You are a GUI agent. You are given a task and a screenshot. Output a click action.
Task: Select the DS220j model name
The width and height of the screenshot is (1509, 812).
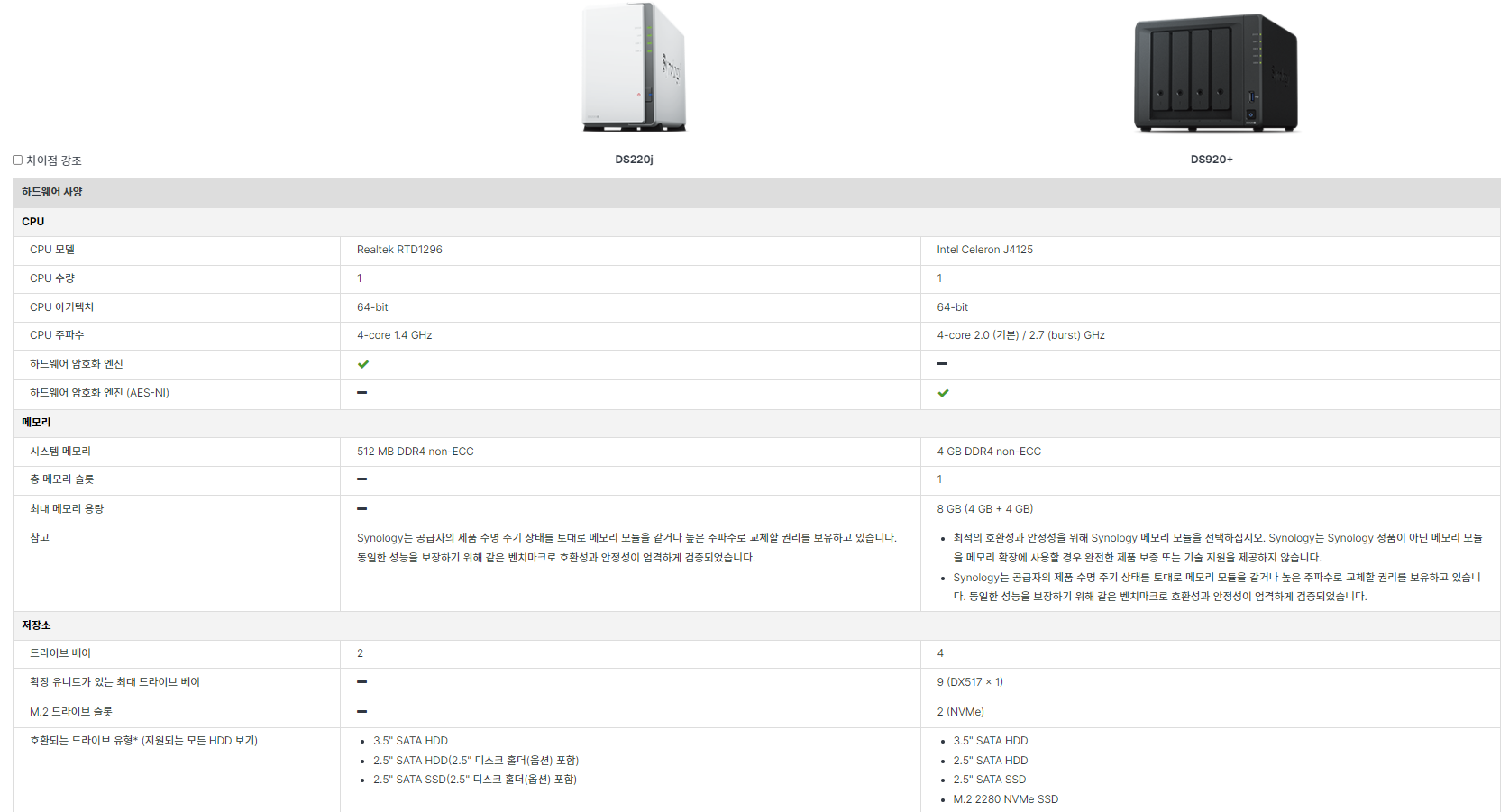pos(634,160)
